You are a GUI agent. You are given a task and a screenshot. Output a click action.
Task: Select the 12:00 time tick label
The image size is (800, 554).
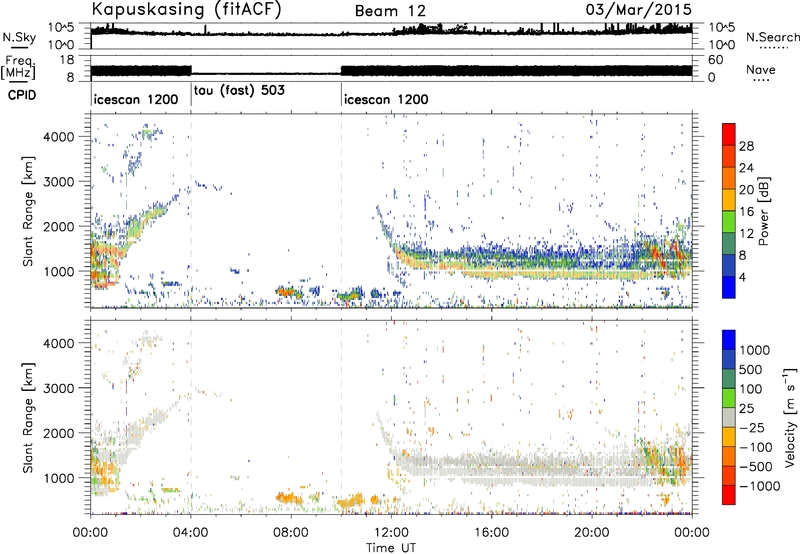click(x=391, y=533)
